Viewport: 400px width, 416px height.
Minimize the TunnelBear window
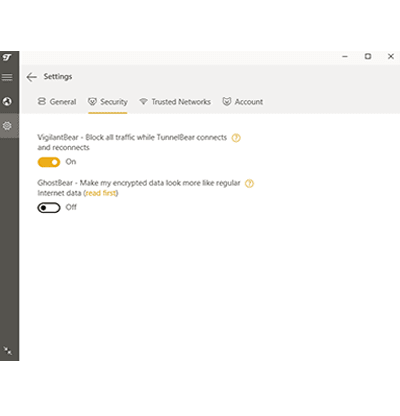345,57
